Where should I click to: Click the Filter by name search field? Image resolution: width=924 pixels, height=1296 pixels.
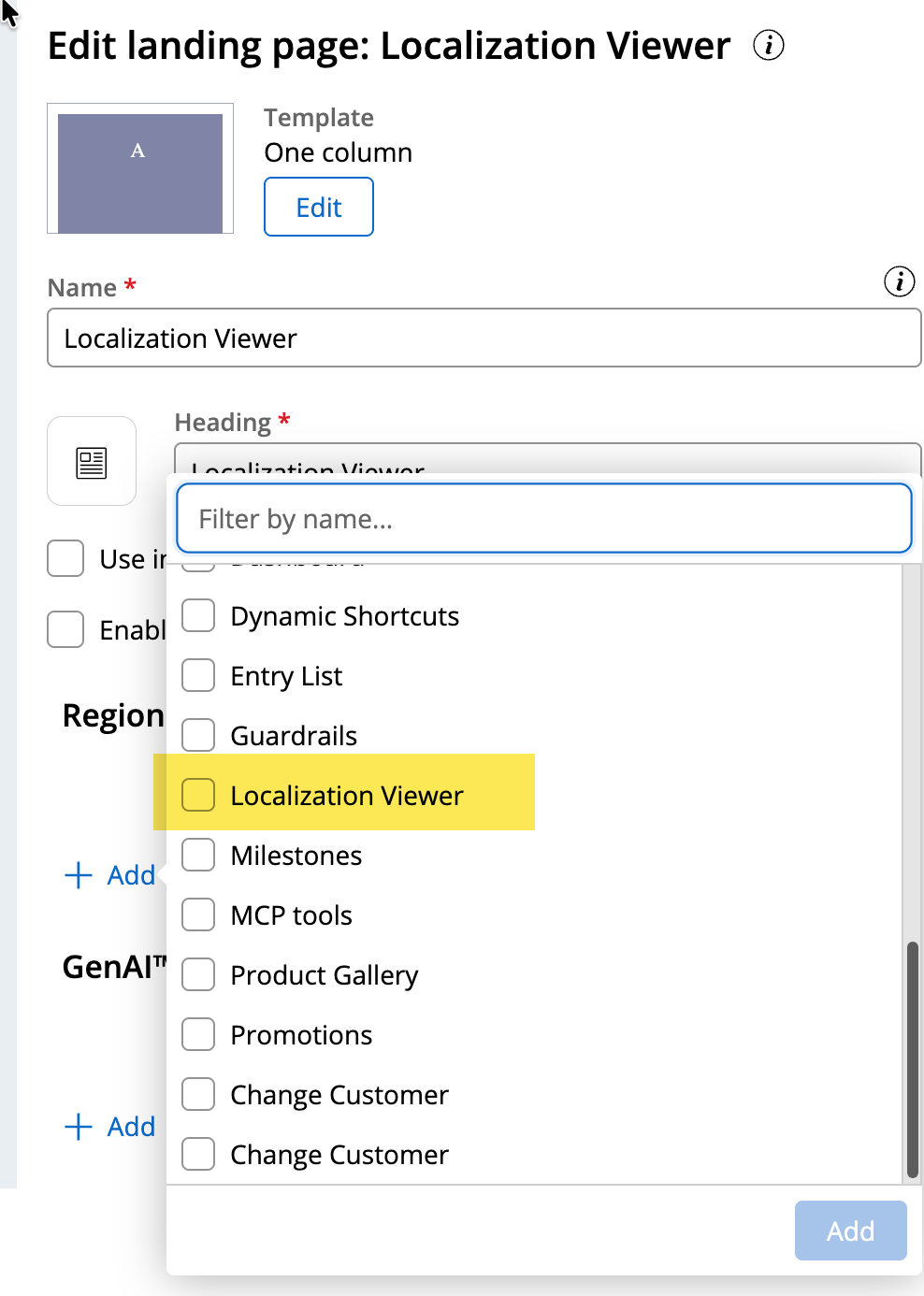(543, 519)
